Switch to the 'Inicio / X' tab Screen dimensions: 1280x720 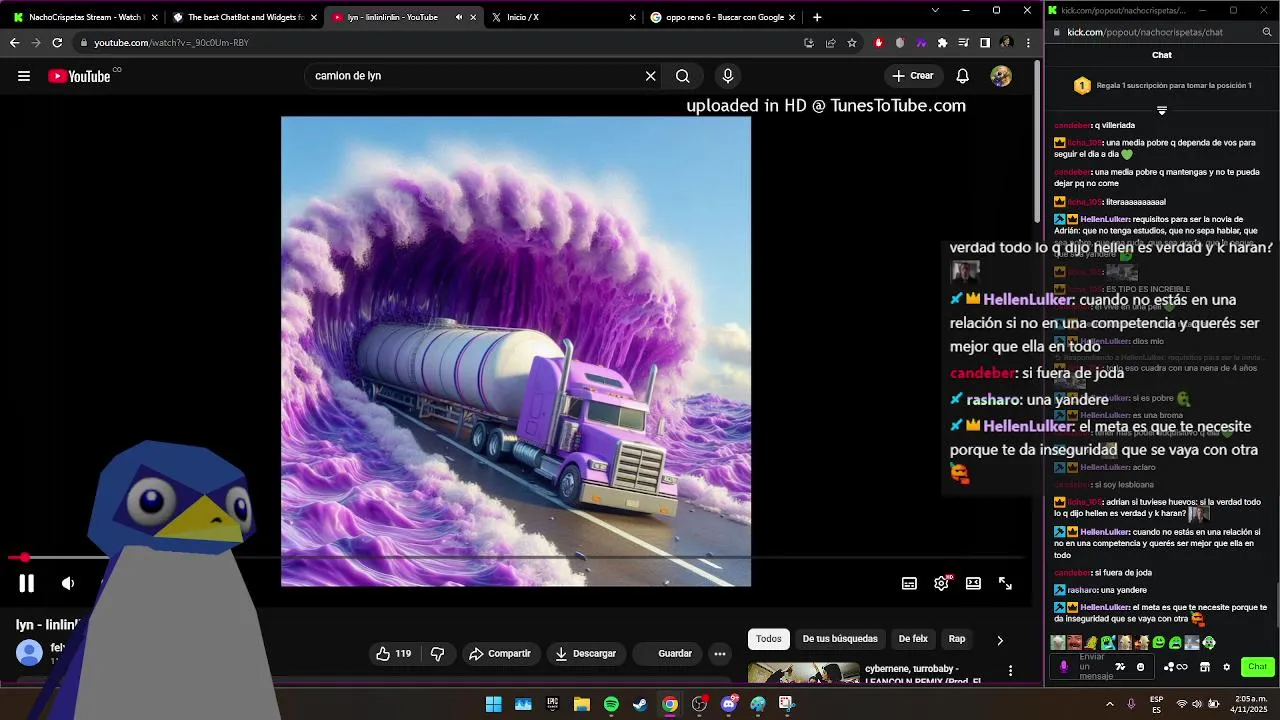coord(562,17)
